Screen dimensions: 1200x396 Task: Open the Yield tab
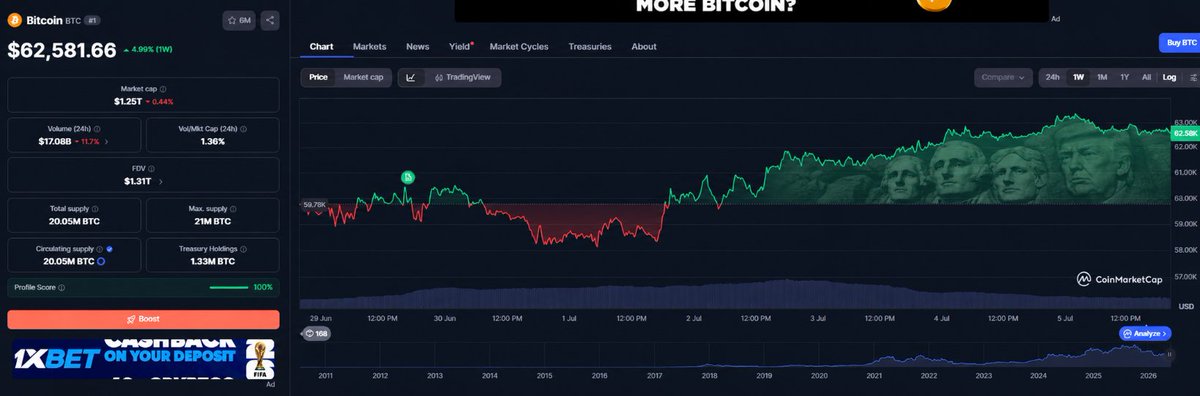point(460,46)
